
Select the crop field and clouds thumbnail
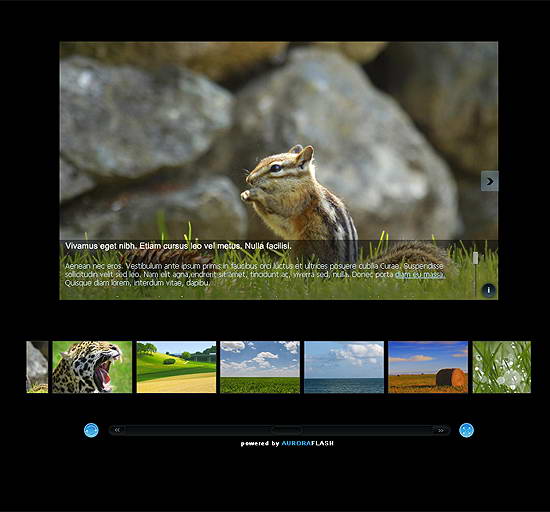(260, 367)
